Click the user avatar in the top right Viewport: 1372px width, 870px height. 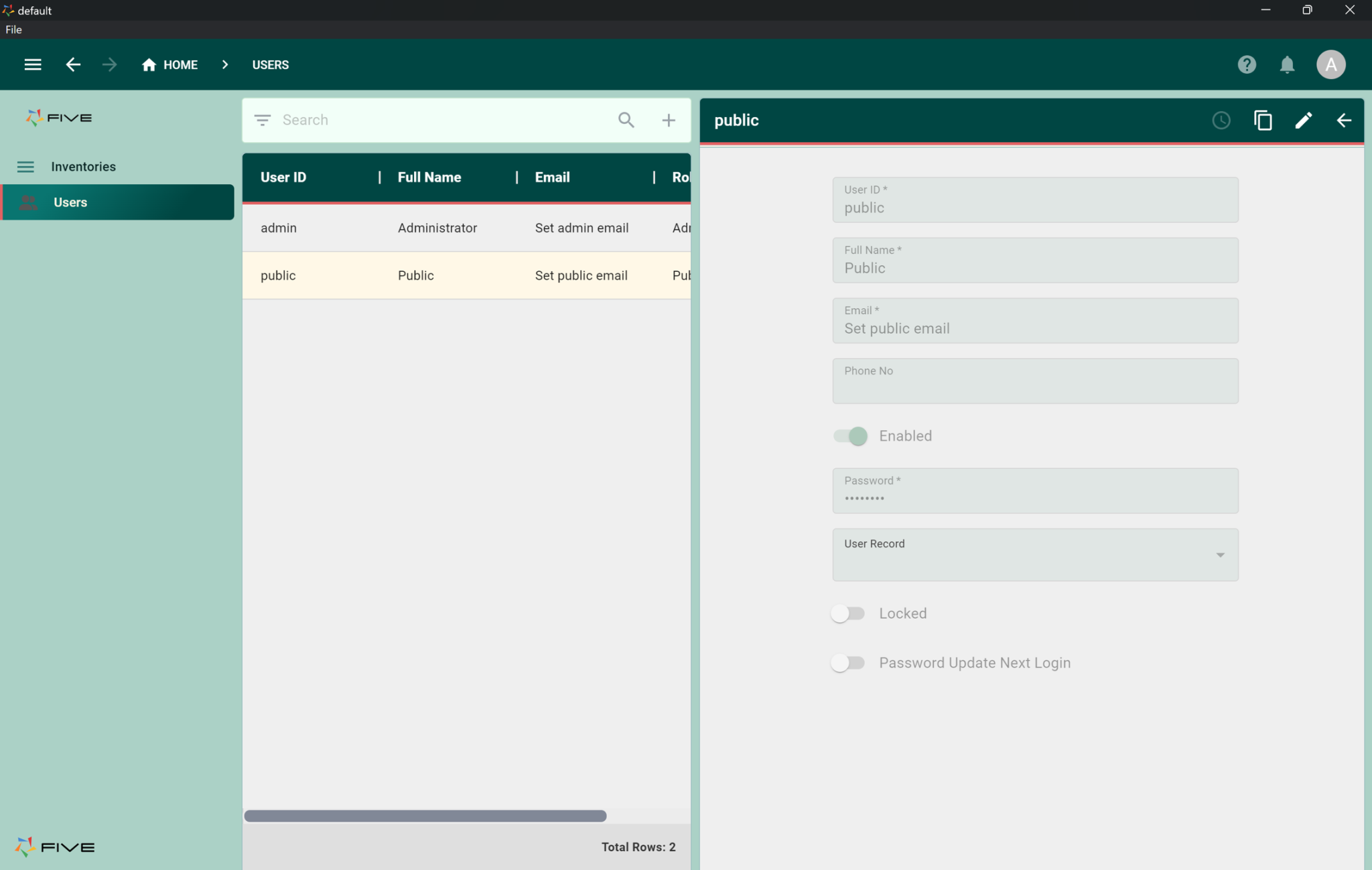pos(1330,64)
